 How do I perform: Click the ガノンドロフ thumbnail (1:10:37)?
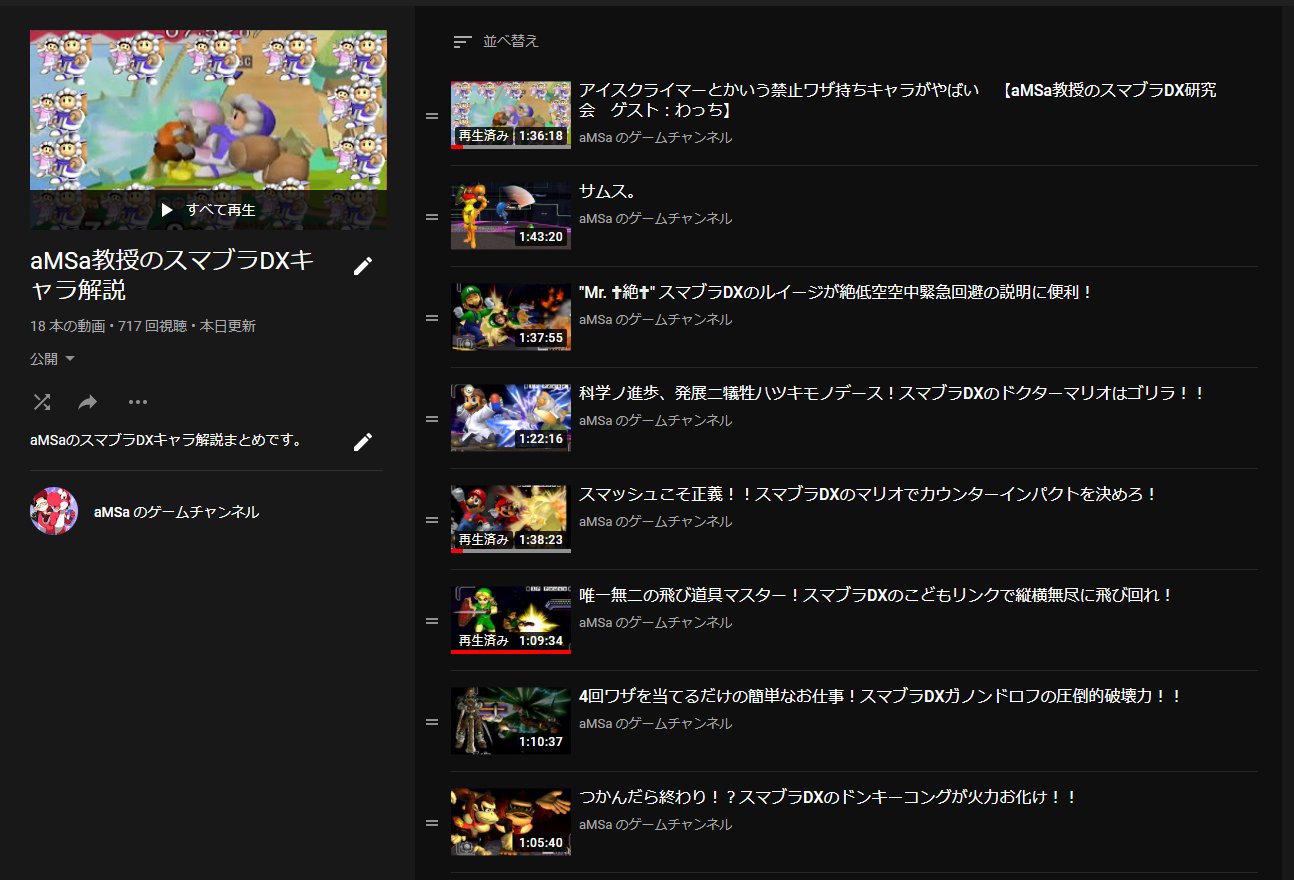pos(511,721)
